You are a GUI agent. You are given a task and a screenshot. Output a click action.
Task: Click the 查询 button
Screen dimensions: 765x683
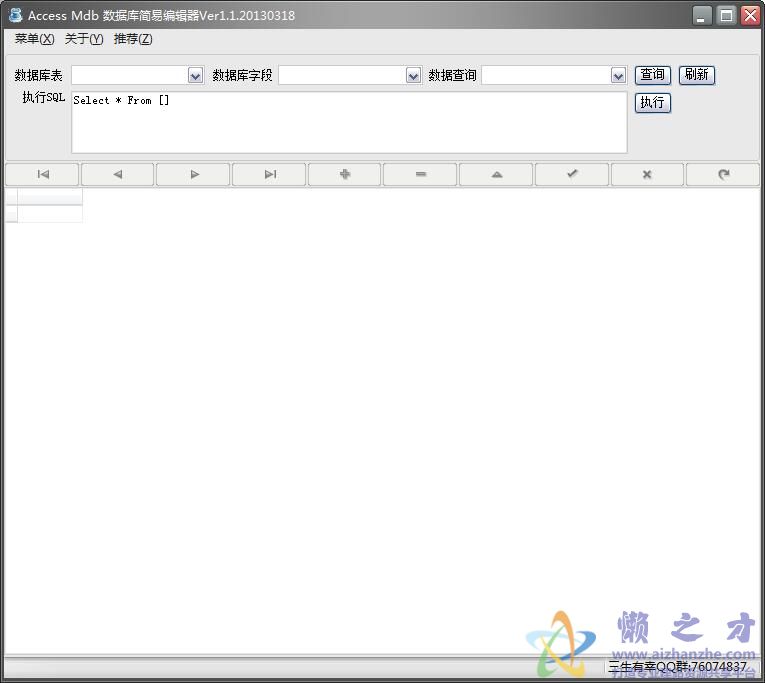click(653, 75)
